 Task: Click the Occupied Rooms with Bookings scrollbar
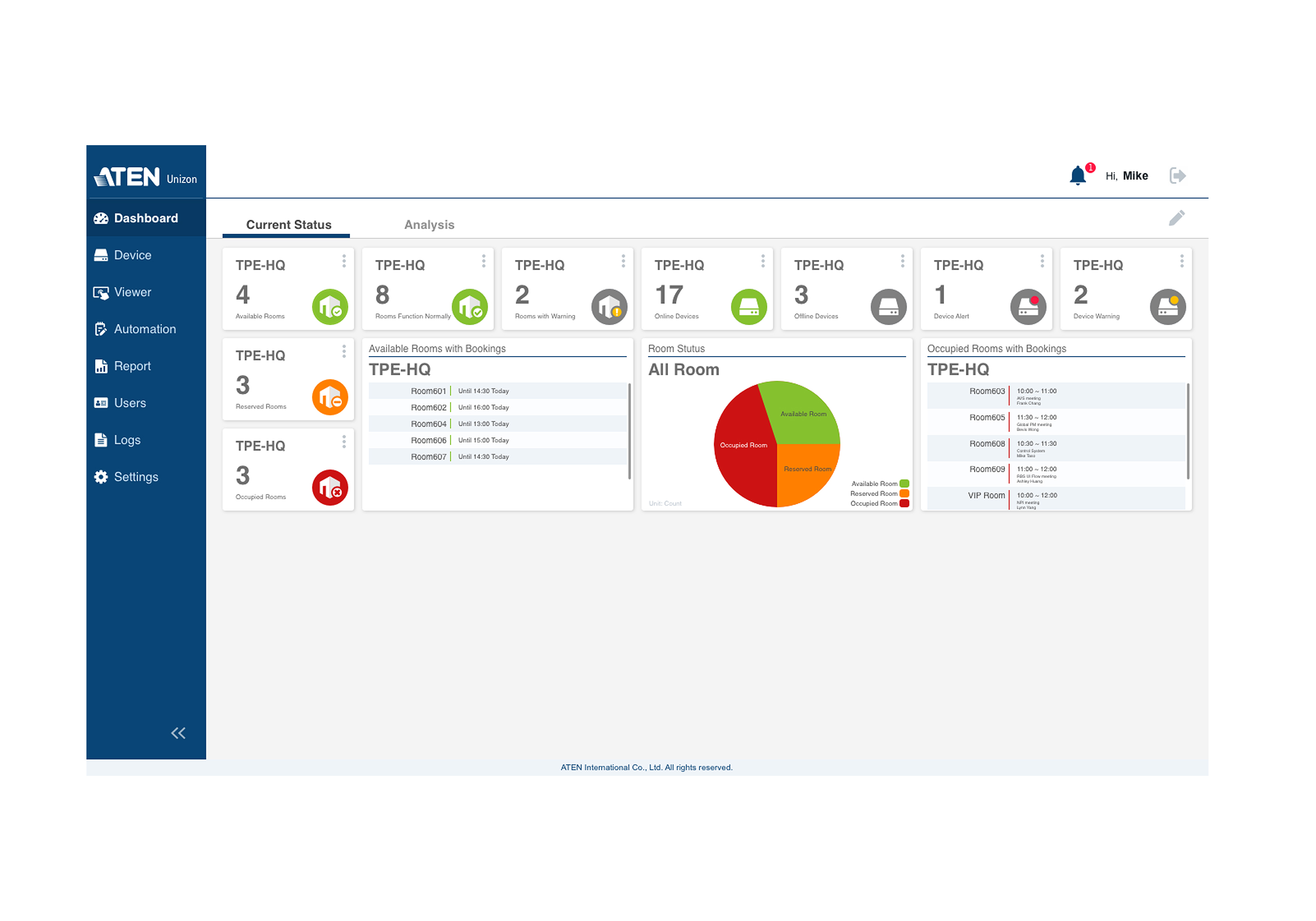point(1187,431)
